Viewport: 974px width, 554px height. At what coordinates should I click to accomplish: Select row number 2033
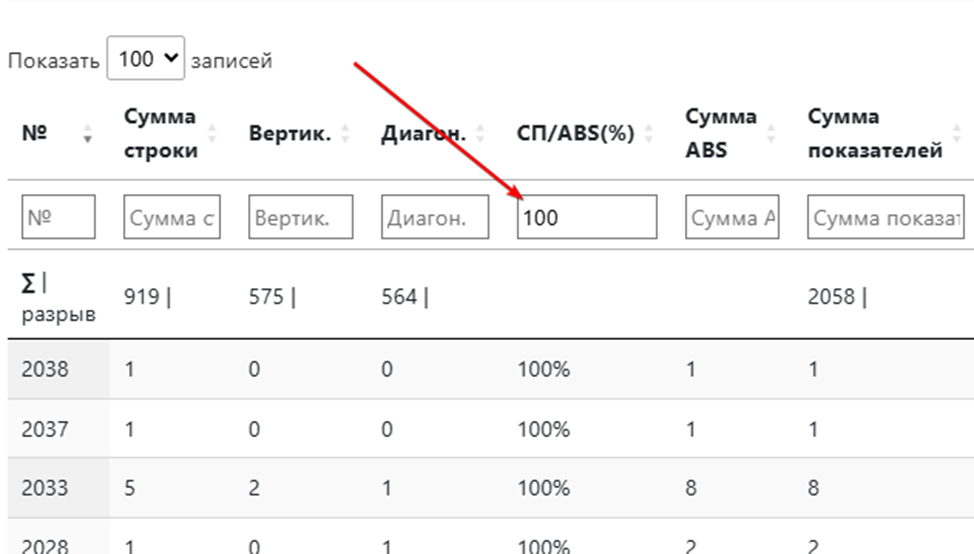click(45, 489)
